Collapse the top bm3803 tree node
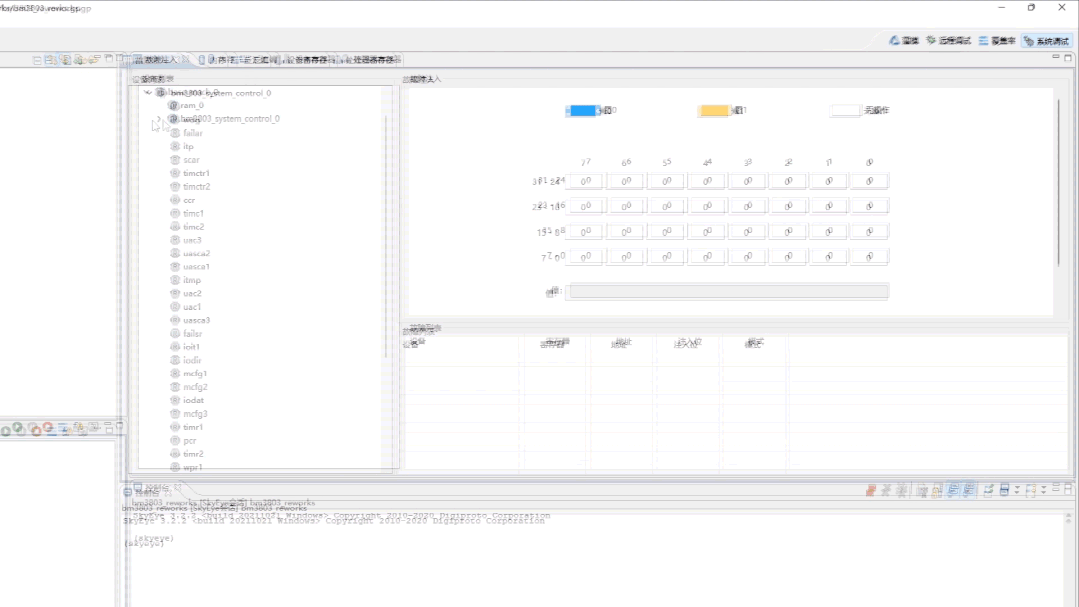 (148, 92)
